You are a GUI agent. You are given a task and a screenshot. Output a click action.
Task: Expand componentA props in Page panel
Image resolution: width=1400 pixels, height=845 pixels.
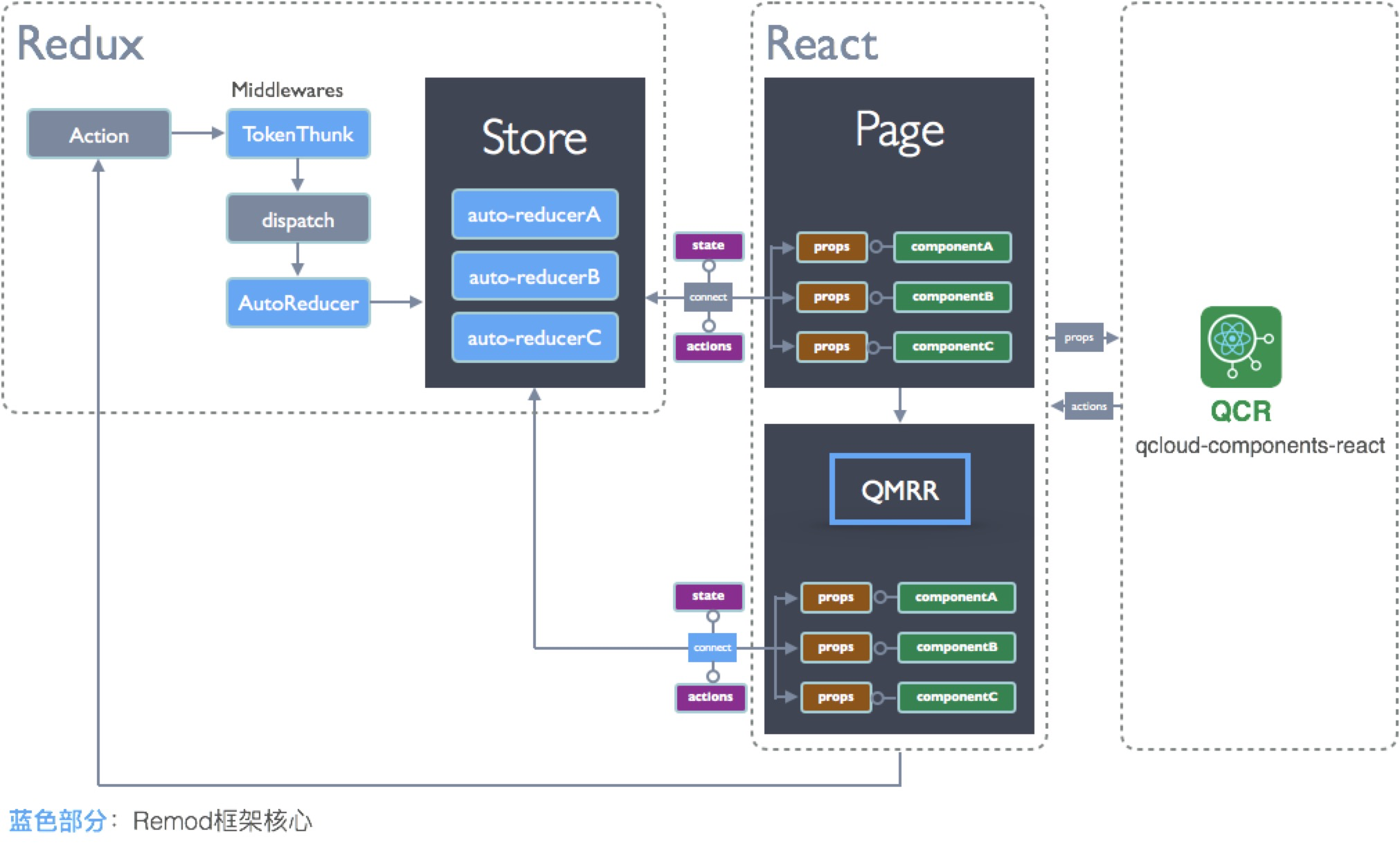(831, 247)
